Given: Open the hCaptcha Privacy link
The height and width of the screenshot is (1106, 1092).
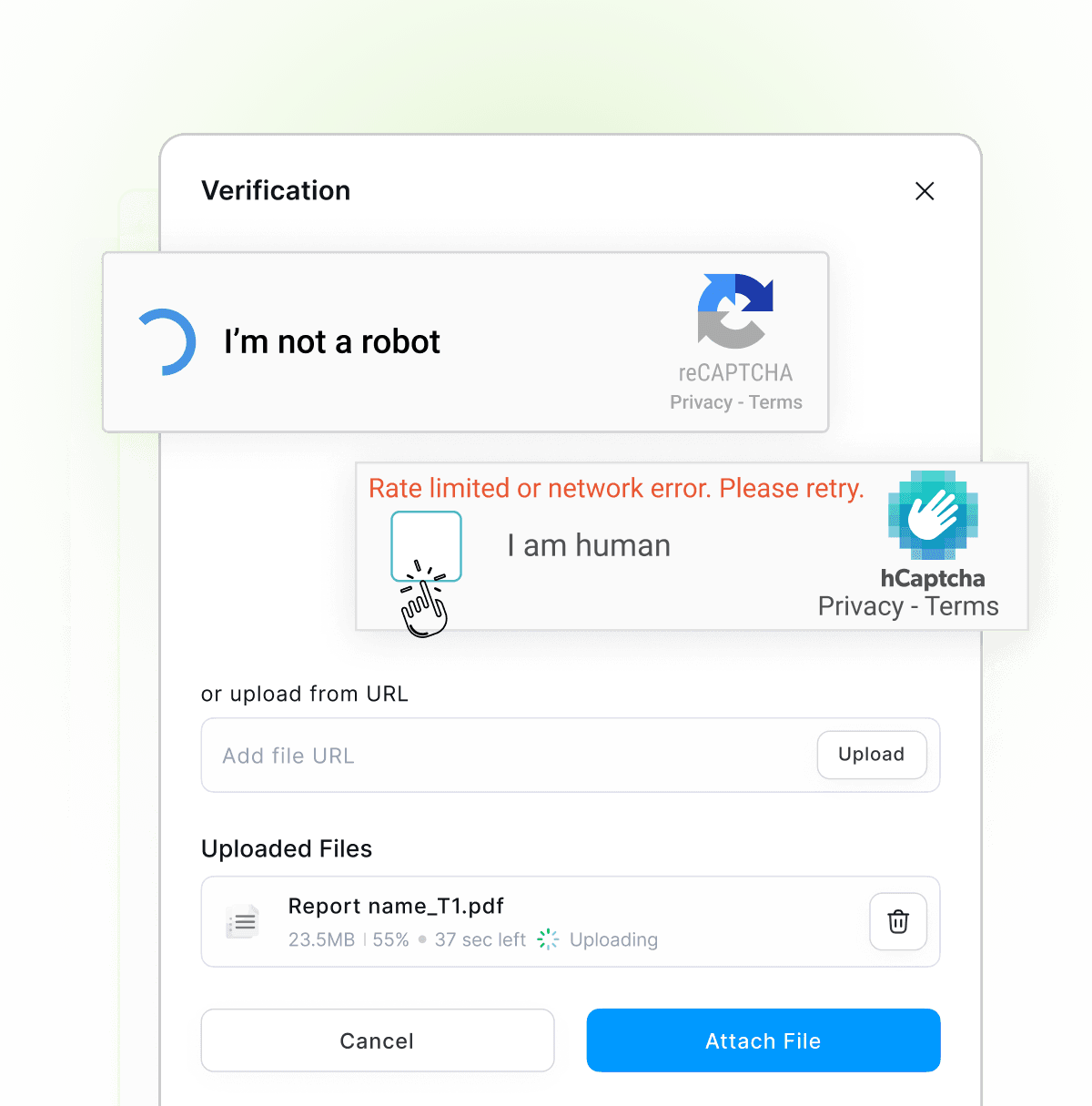Looking at the screenshot, I should (861, 606).
